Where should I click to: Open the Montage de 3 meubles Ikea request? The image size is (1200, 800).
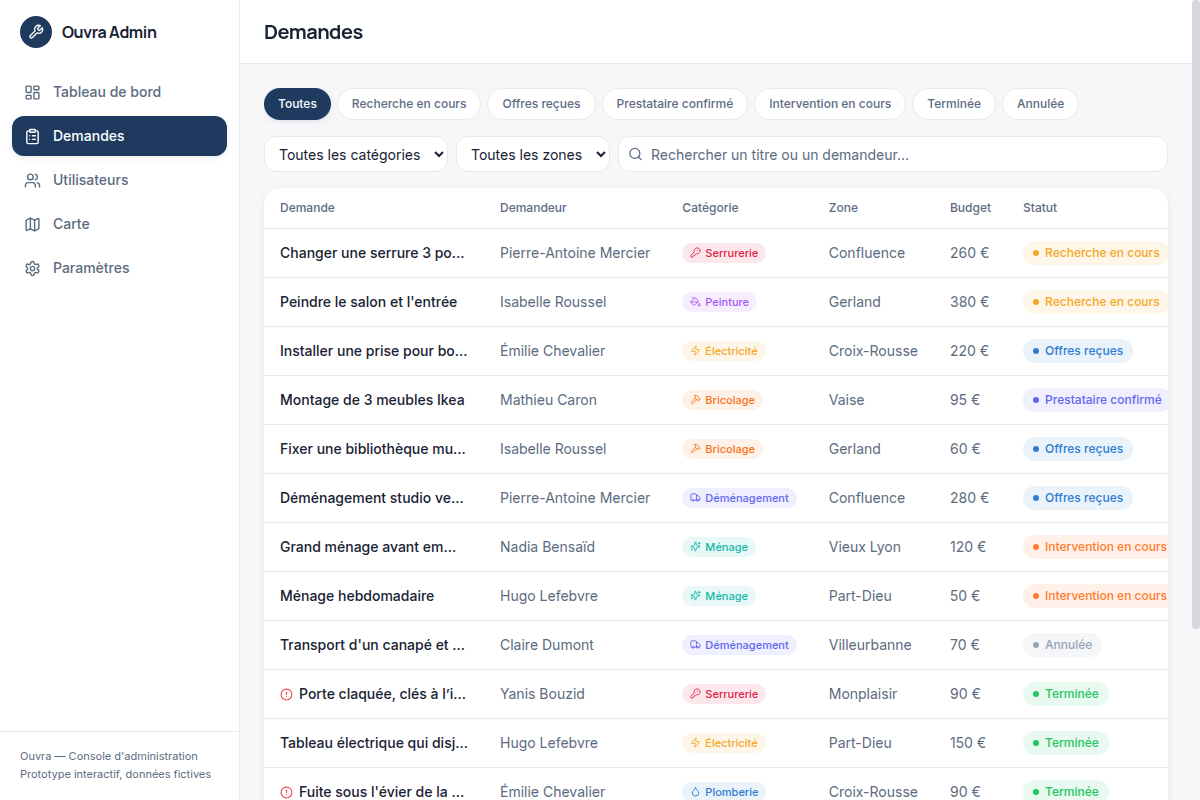372,400
